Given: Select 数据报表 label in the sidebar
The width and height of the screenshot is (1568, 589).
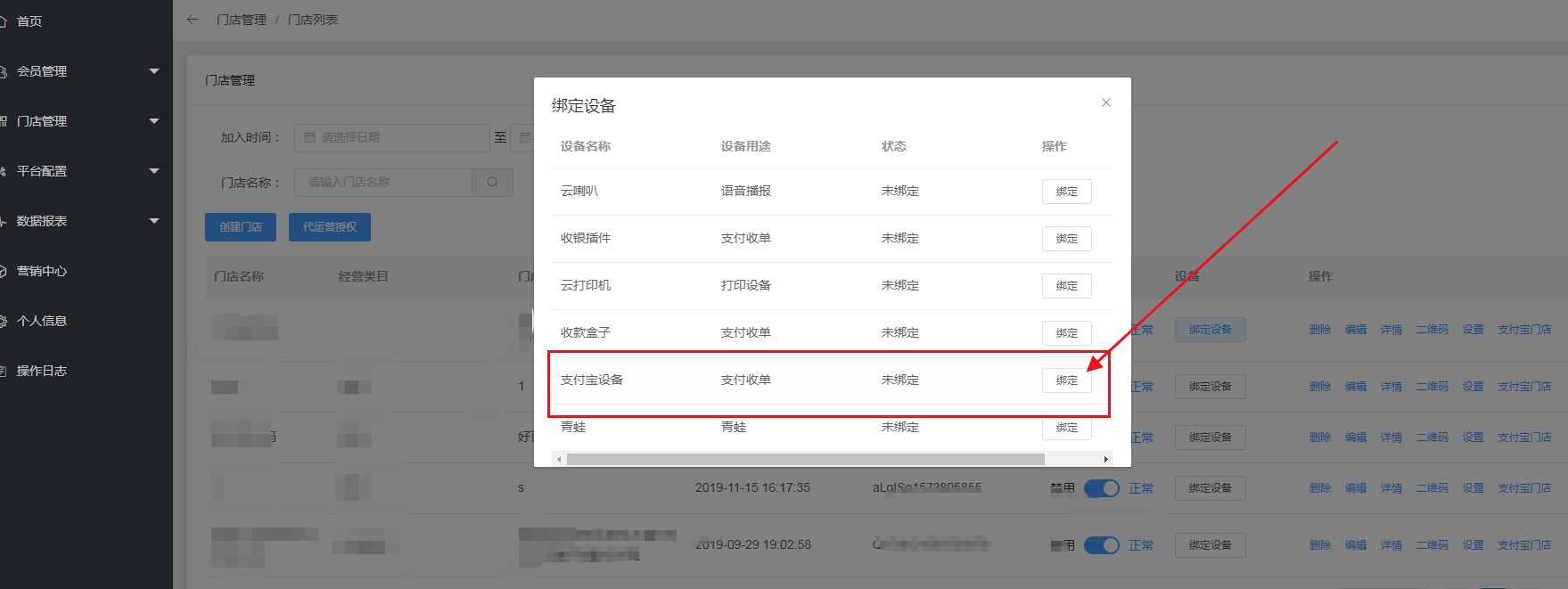Looking at the screenshot, I should pos(42,221).
